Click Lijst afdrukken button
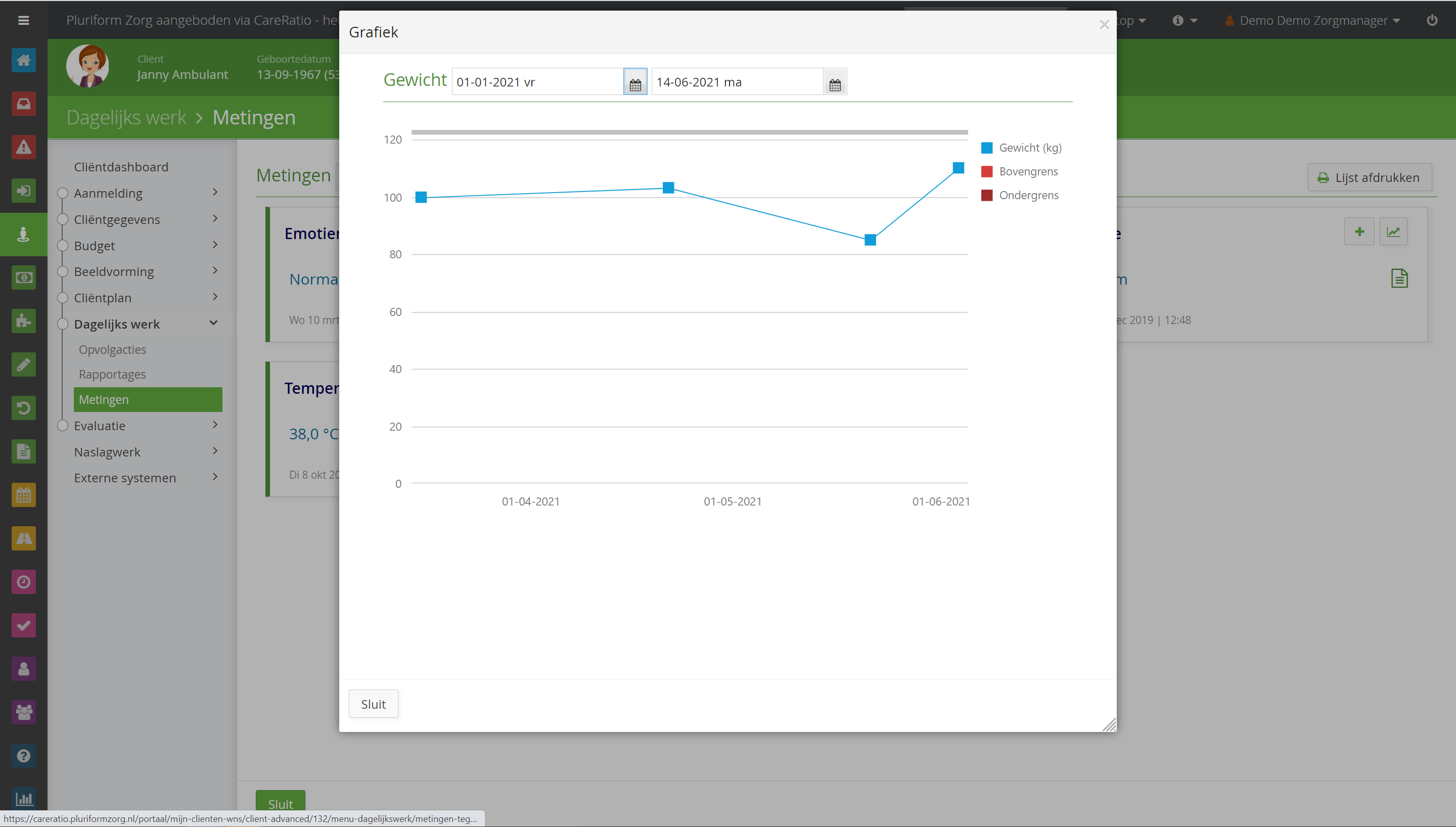The image size is (1456, 827). click(x=1370, y=178)
